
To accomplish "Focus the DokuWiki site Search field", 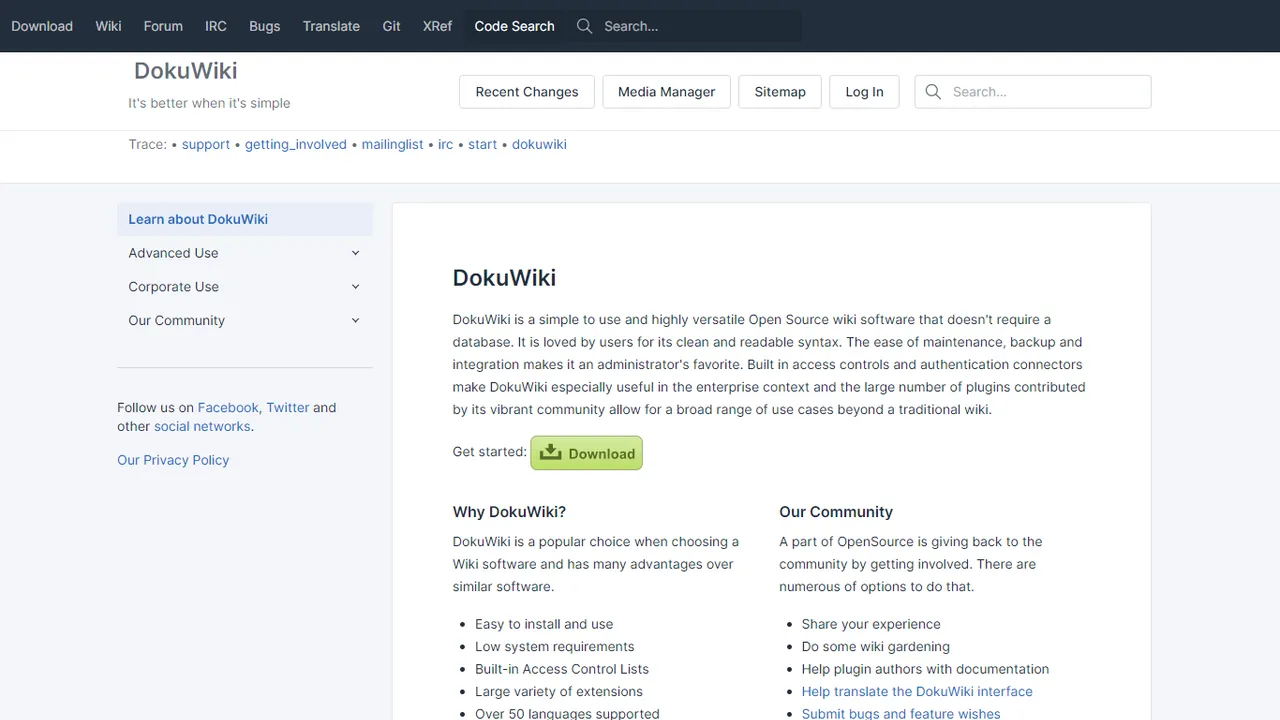I will tap(1033, 92).
